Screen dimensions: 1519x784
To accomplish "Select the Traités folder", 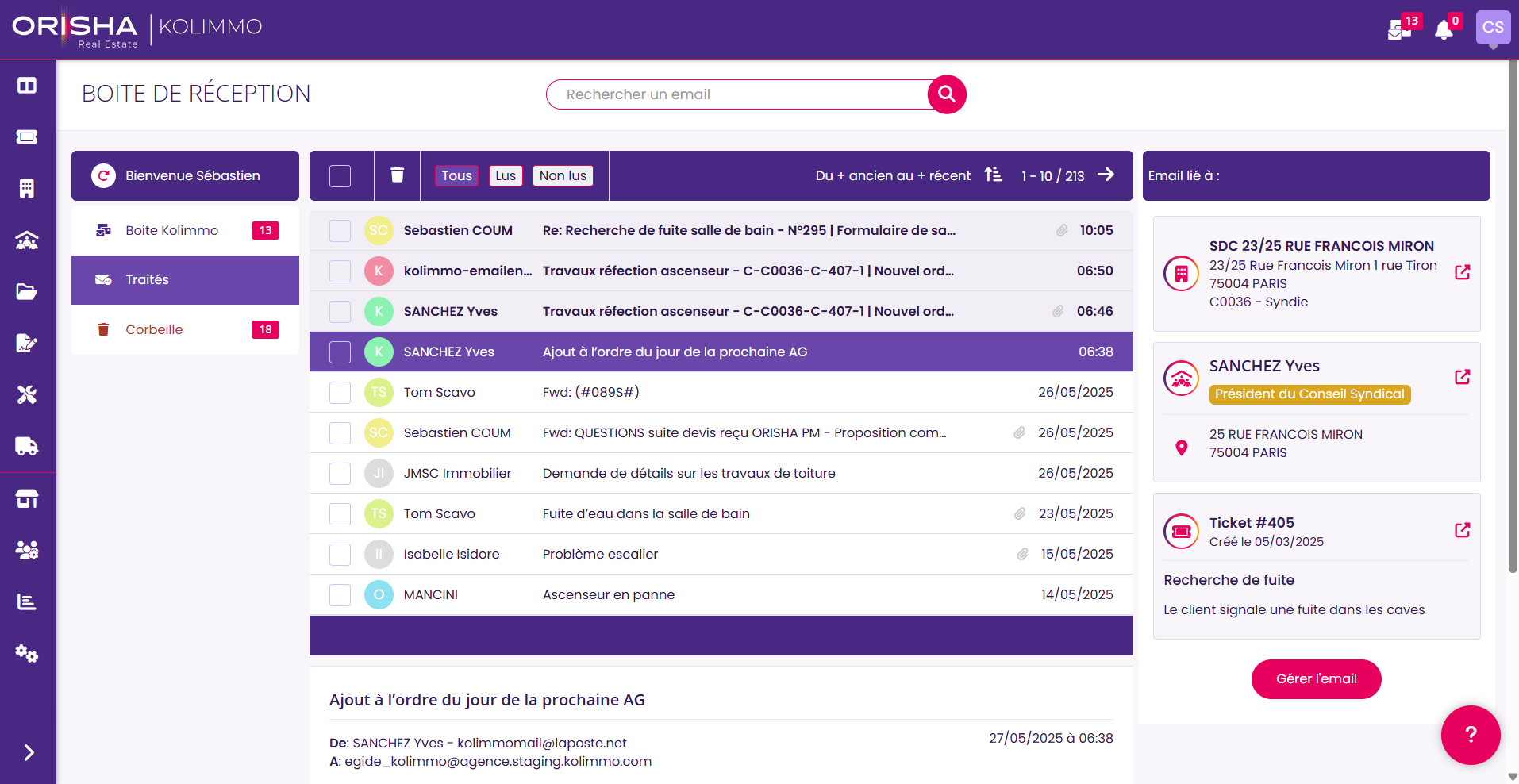I will pos(185,279).
